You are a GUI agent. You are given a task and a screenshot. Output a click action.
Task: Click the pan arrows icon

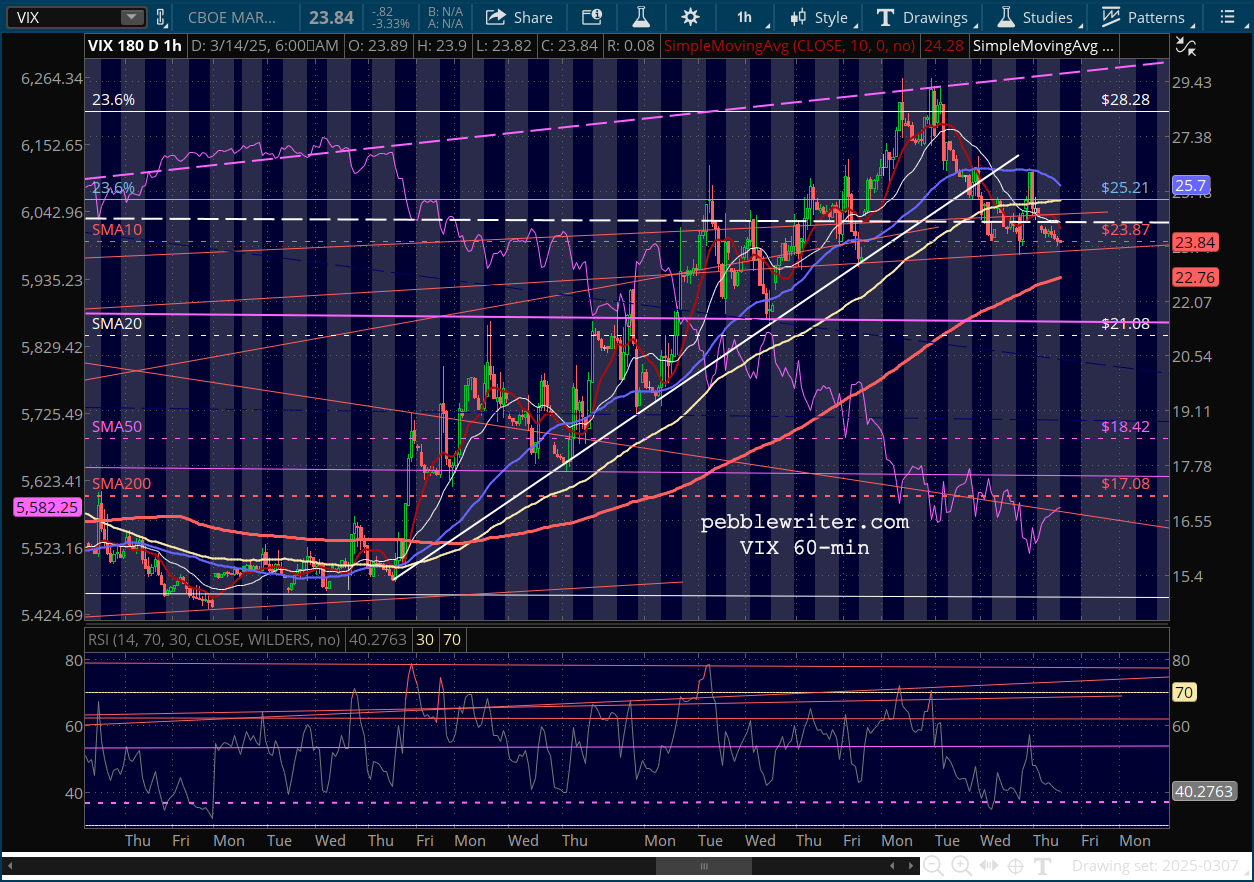pyautogui.click(x=988, y=865)
